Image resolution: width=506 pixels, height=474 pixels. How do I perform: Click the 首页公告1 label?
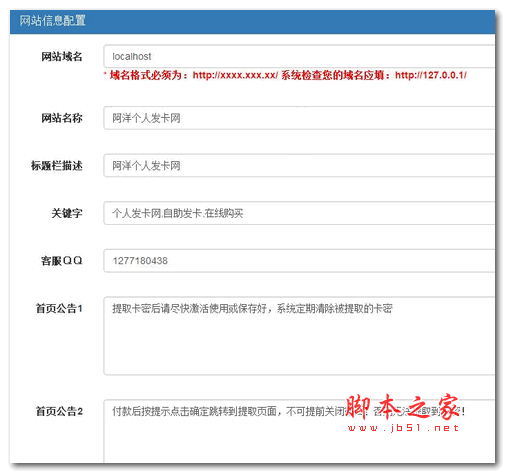point(59,308)
